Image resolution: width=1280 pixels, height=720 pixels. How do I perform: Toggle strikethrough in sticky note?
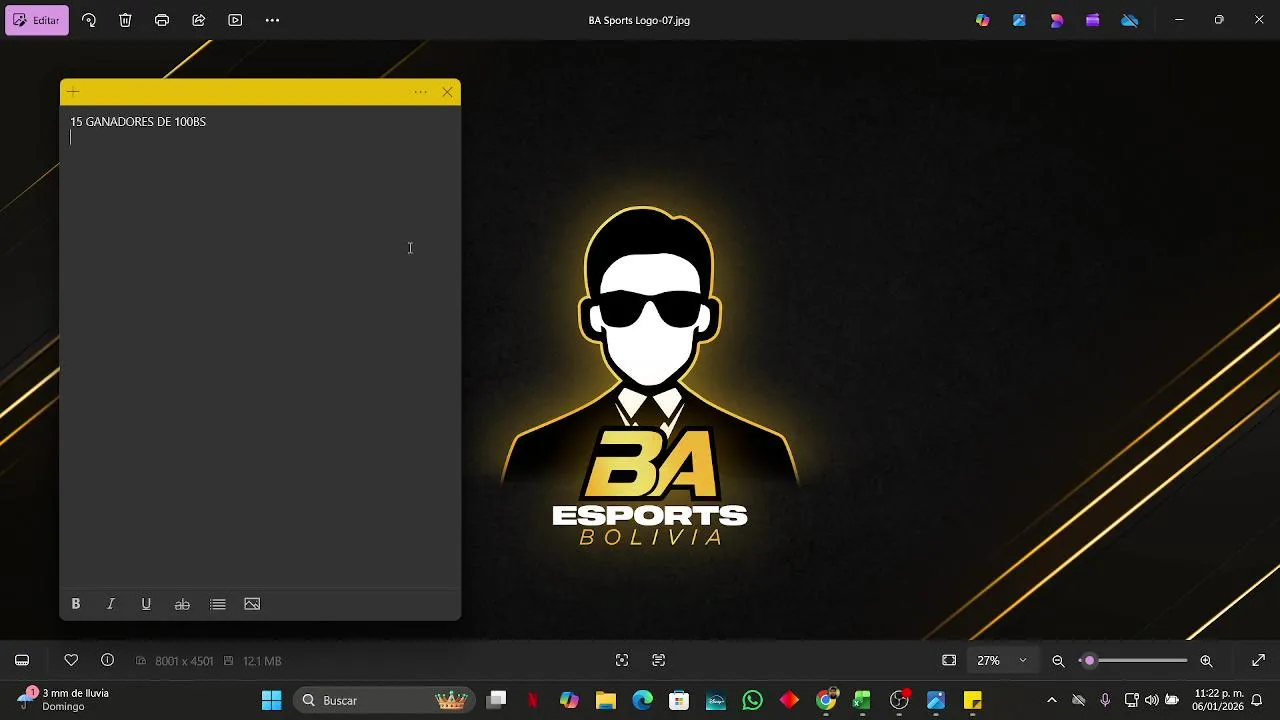pyautogui.click(x=182, y=604)
